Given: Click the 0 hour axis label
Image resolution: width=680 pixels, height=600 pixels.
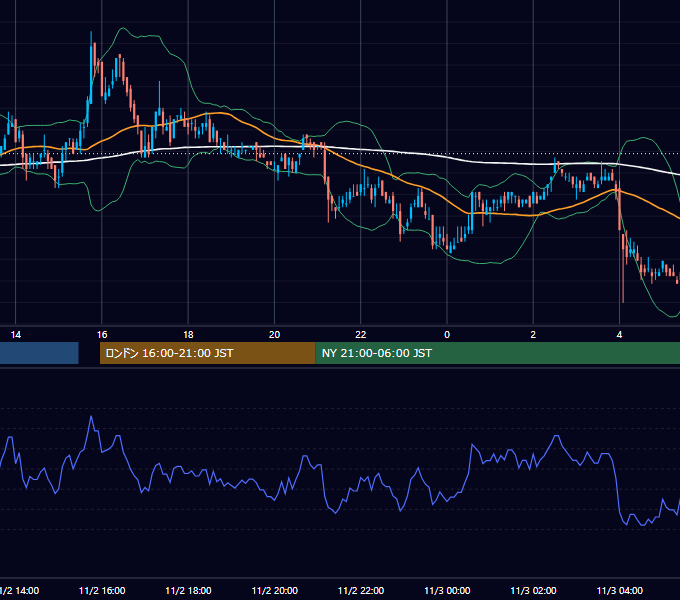Looking at the screenshot, I should point(447,335).
